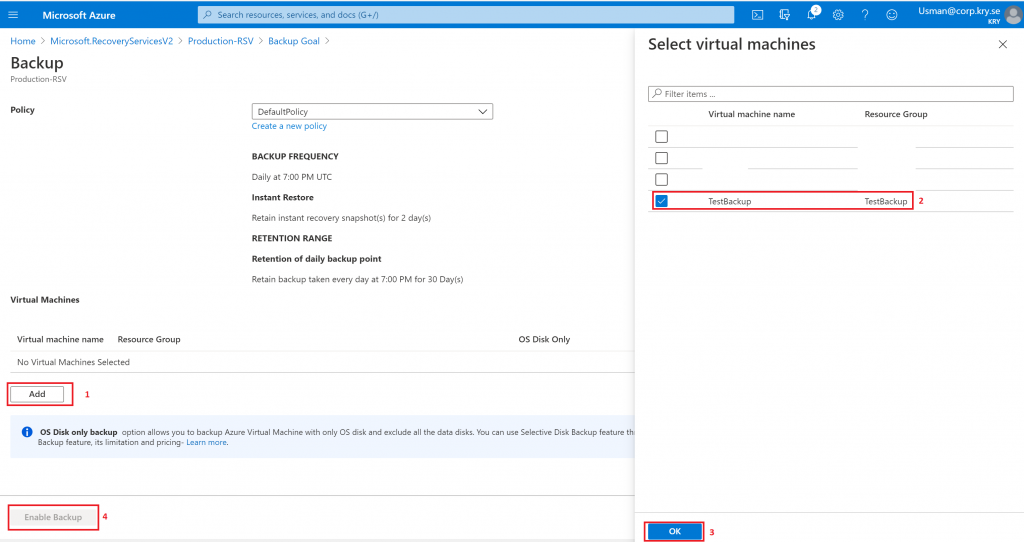Uncheck the TestBackup virtual machine checkbox
Image resolution: width=1024 pixels, height=542 pixels.
tap(662, 201)
